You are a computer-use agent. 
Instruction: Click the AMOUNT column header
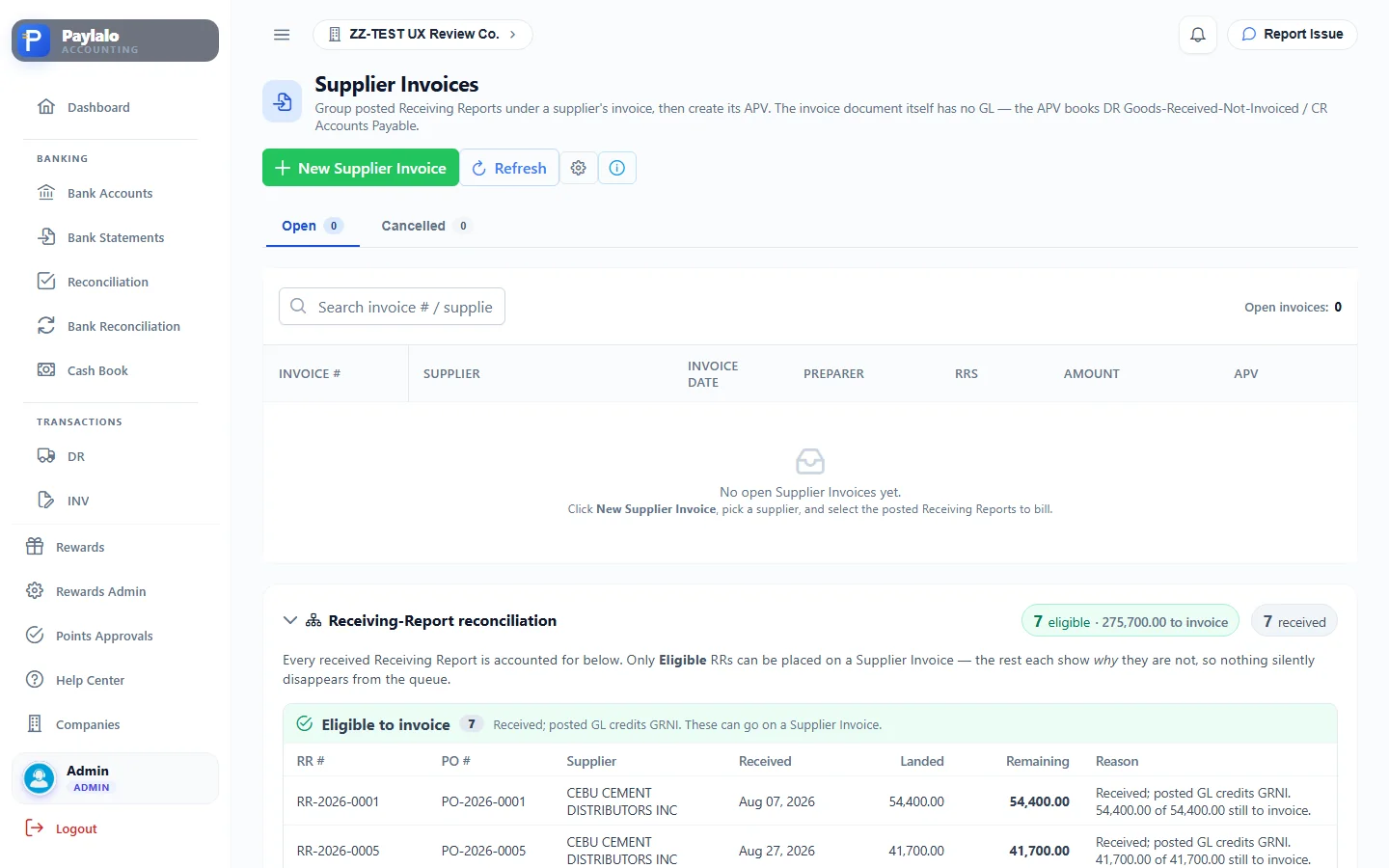(1092, 374)
